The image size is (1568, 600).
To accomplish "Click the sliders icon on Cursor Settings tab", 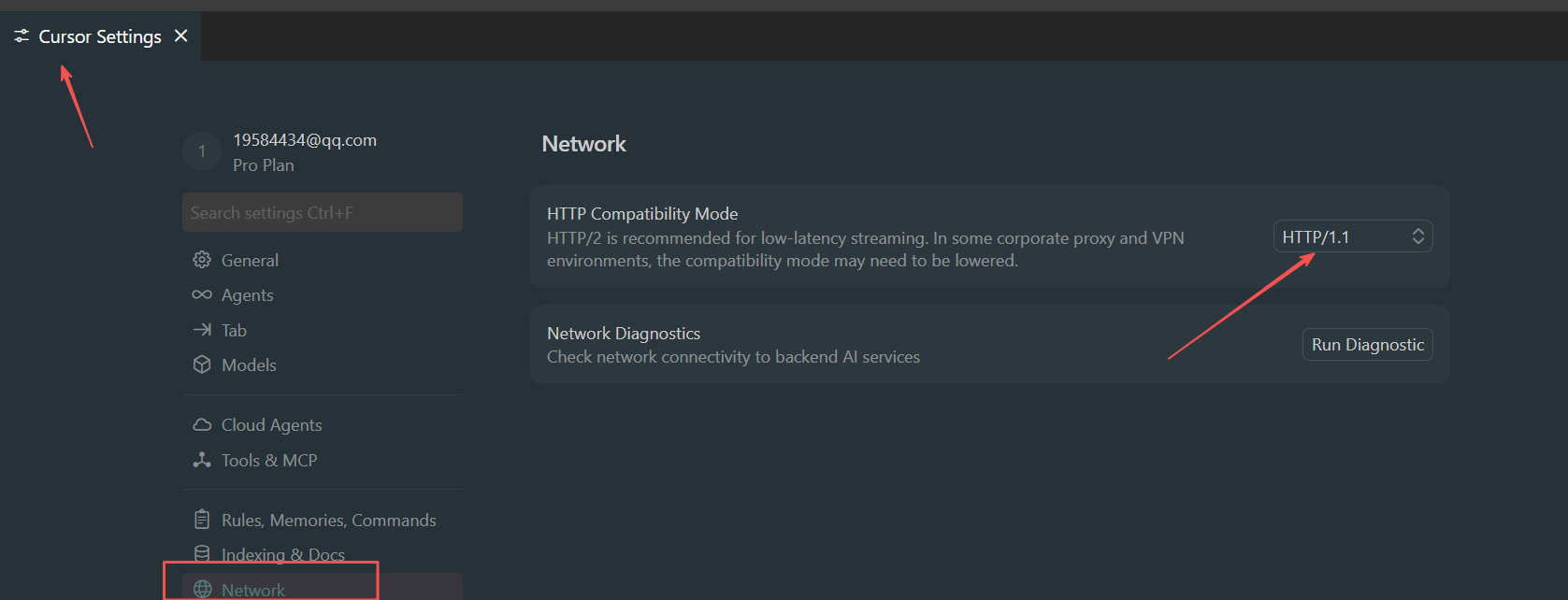I will tap(22, 36).
